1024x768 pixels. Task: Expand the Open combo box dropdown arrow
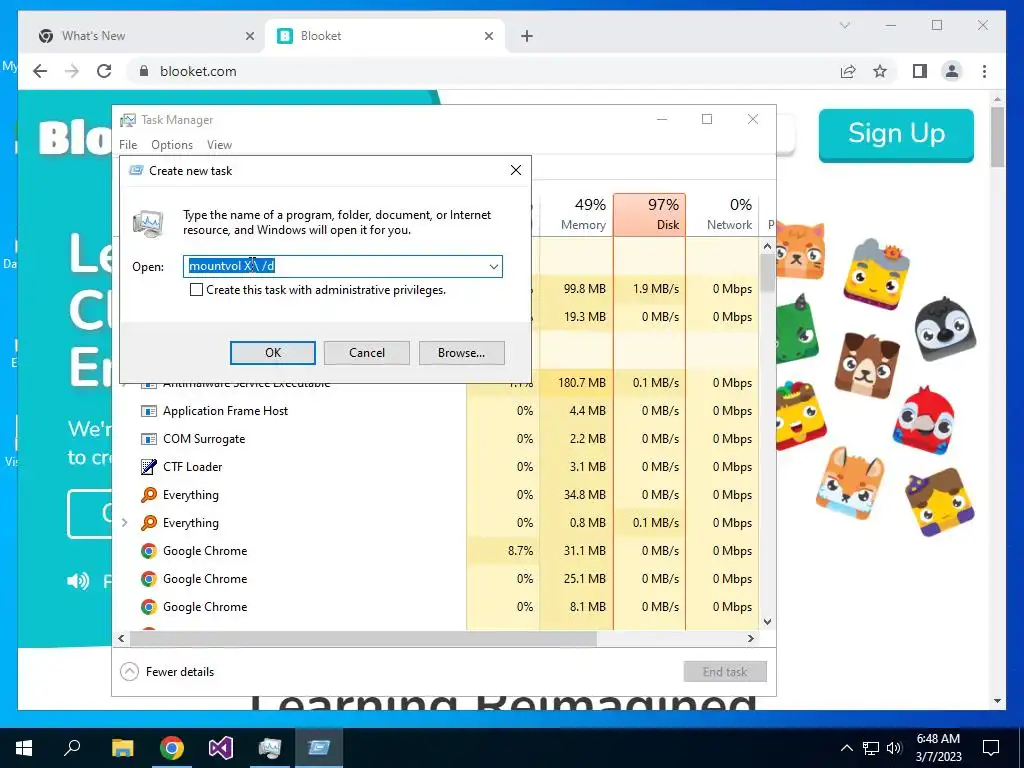(x=494, y=266)
